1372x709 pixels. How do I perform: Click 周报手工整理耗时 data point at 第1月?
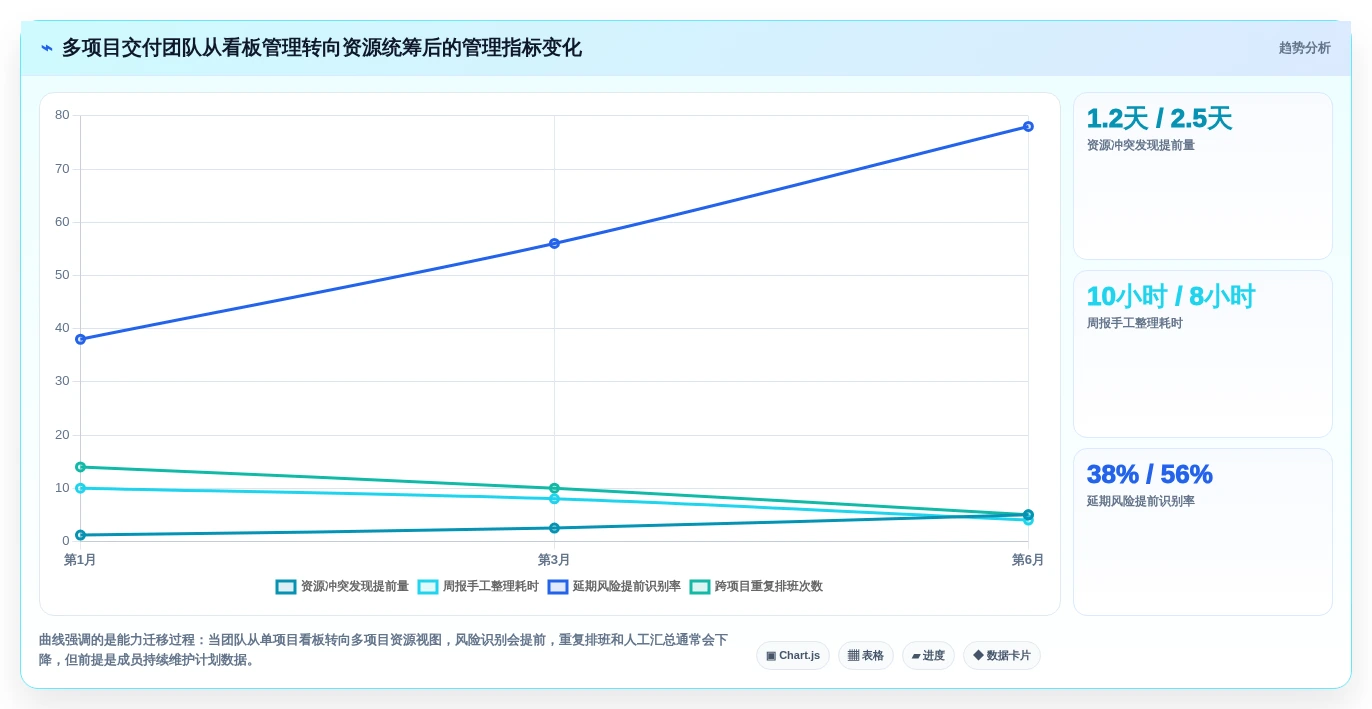click(80, 488)
